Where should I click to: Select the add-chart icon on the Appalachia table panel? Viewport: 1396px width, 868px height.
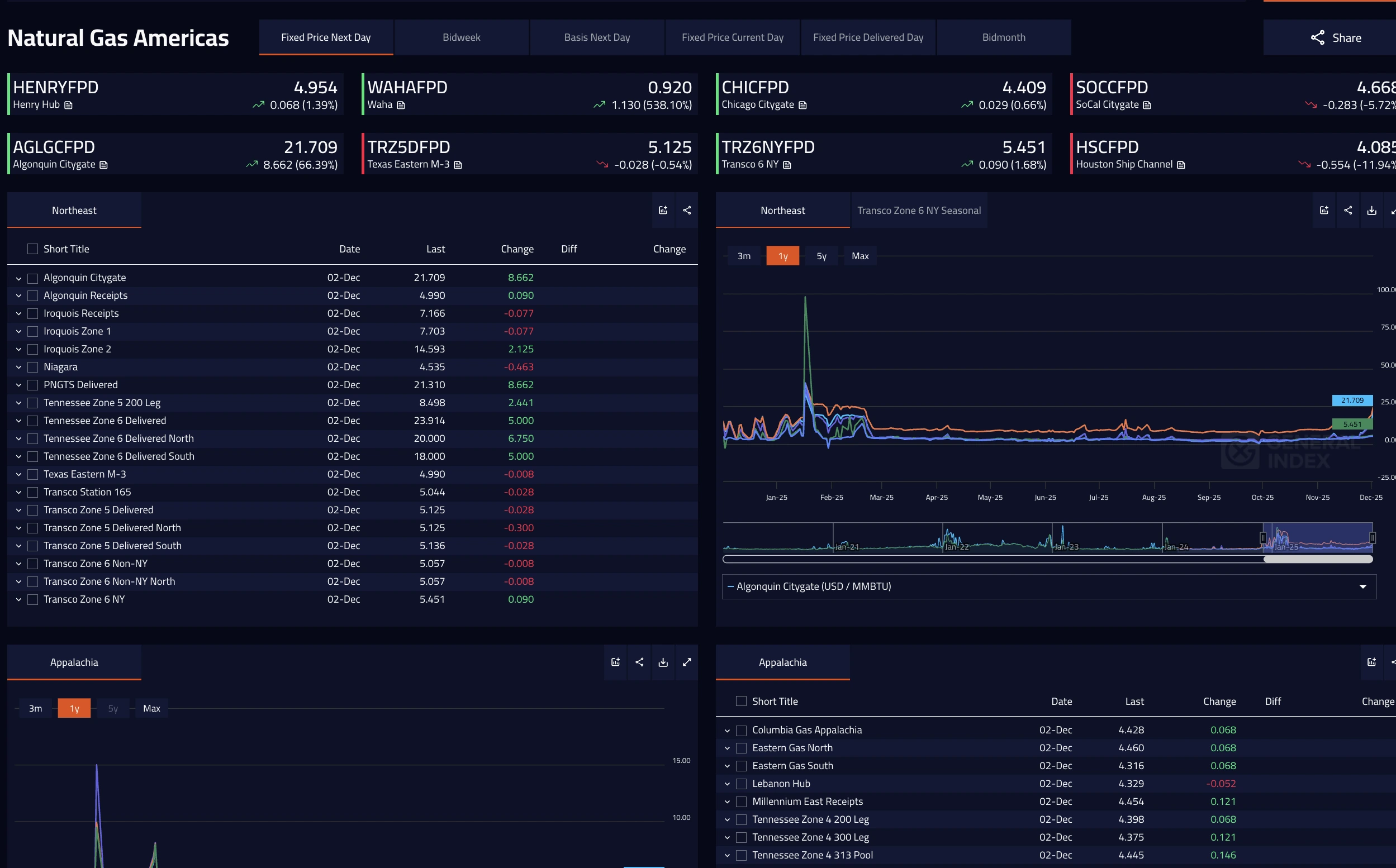tap(1372, 662)
